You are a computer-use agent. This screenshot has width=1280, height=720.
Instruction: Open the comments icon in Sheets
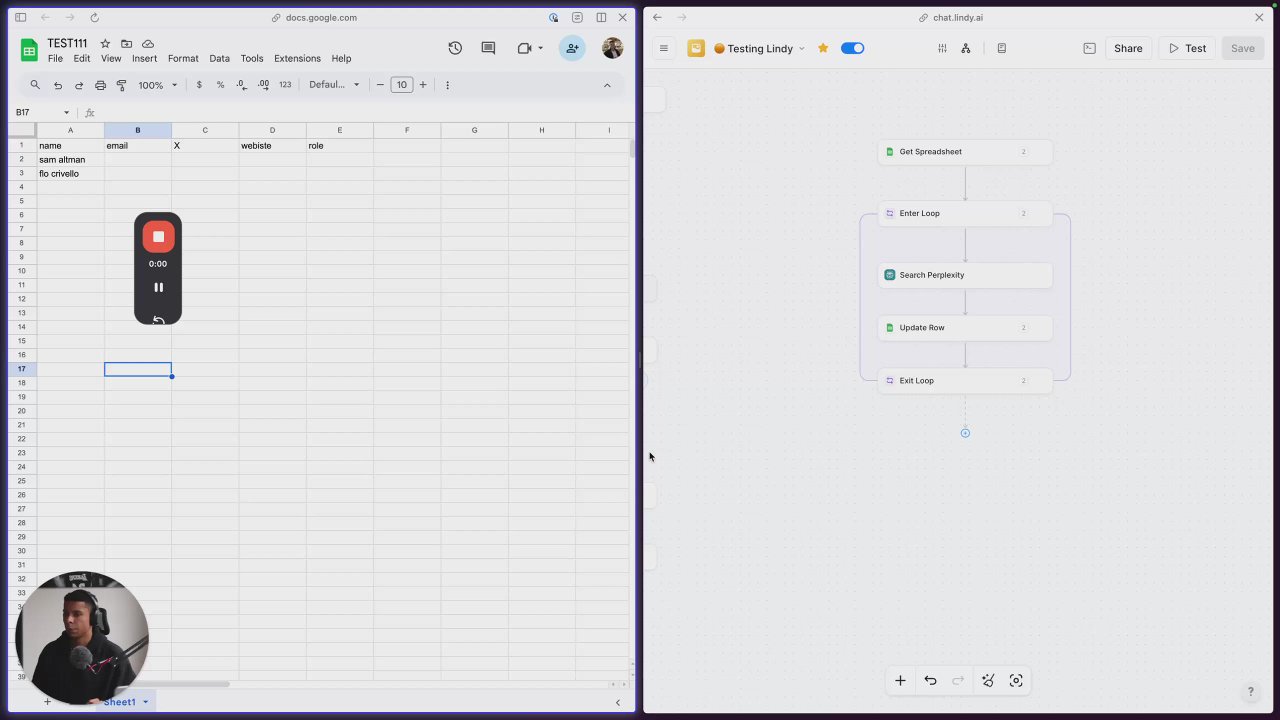coord(488,48)
